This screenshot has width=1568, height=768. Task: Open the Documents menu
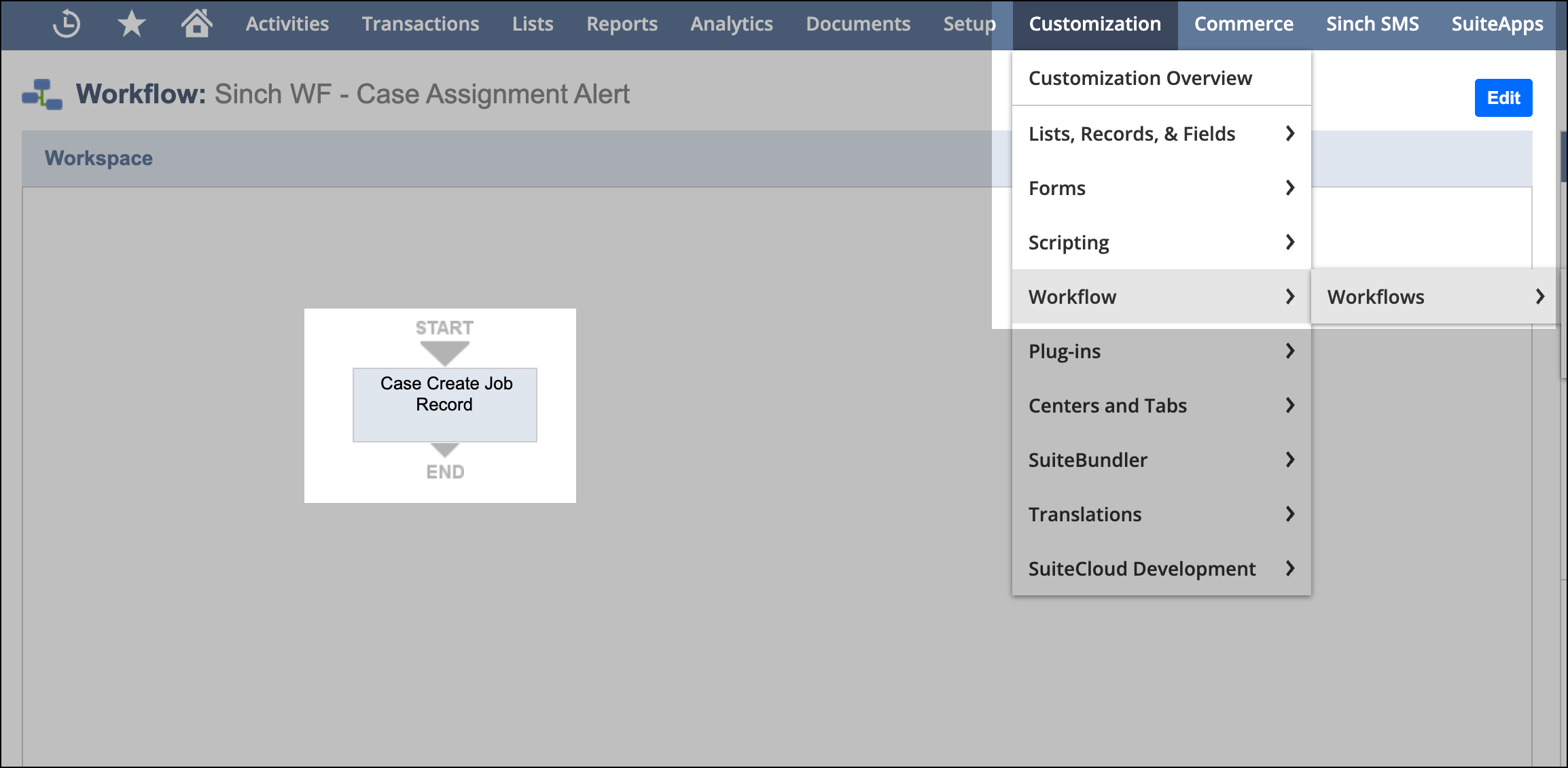tap(858, 24)
